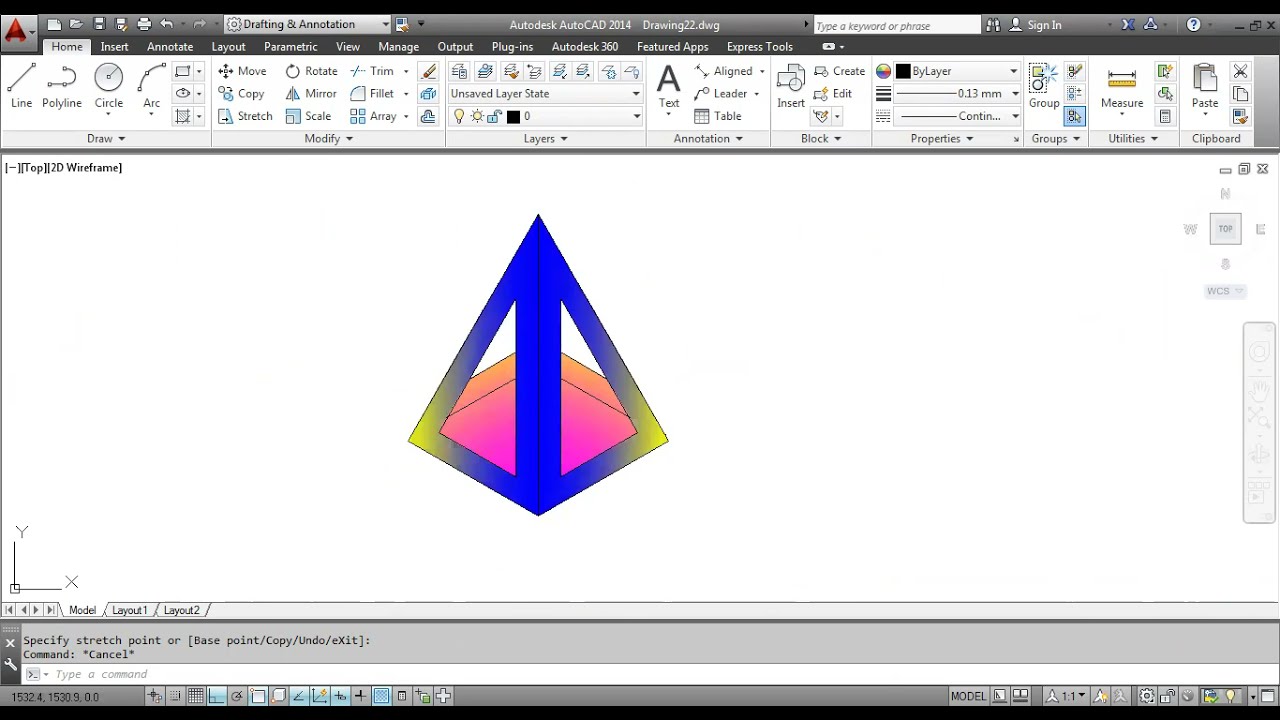
Task: Click the Trim tool
Action: tap(372, 71)
